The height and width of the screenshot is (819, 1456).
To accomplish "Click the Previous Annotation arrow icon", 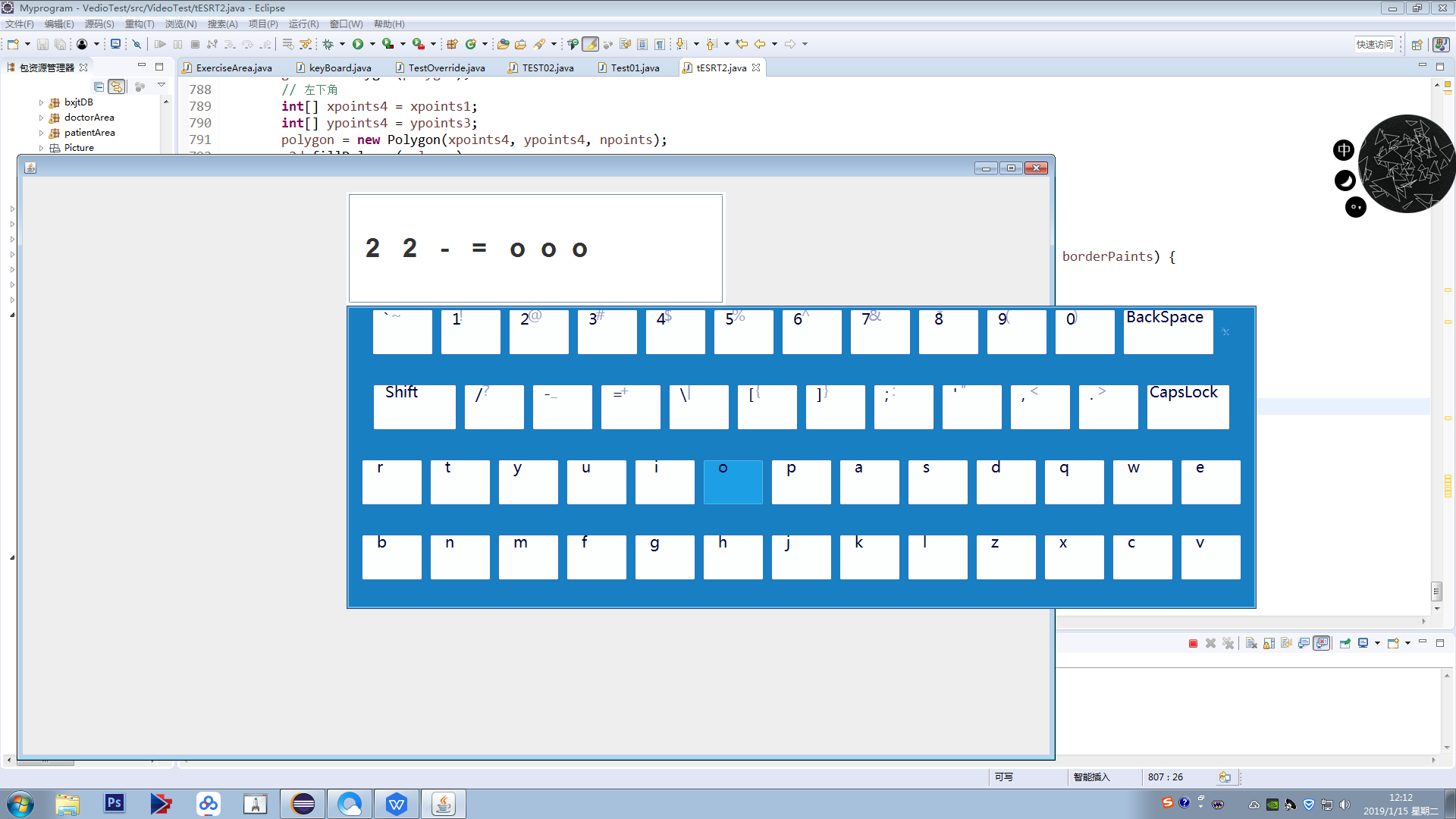I will pos(711,44).
